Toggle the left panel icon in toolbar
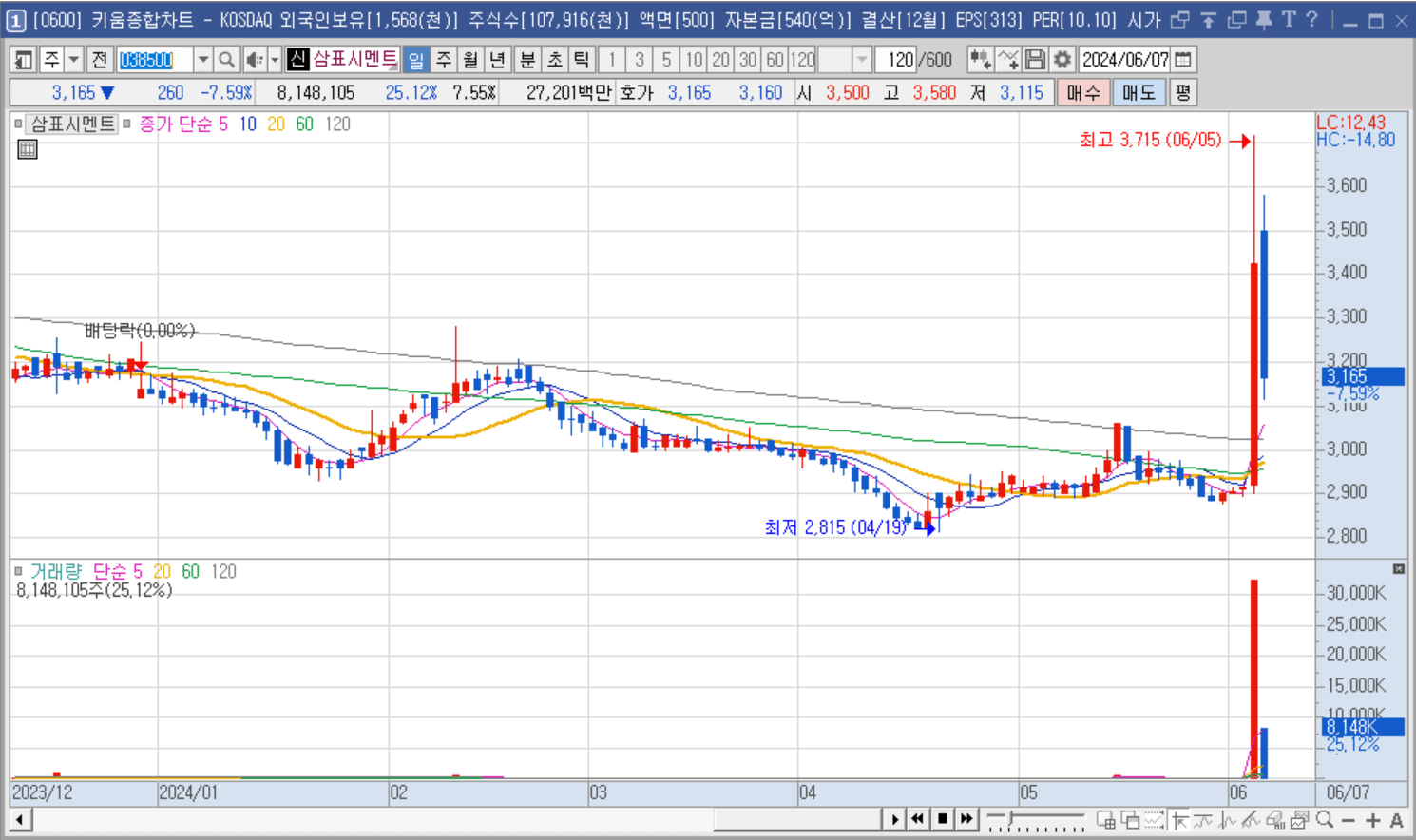The image size is (1416, 840). [x=24, y=60]
